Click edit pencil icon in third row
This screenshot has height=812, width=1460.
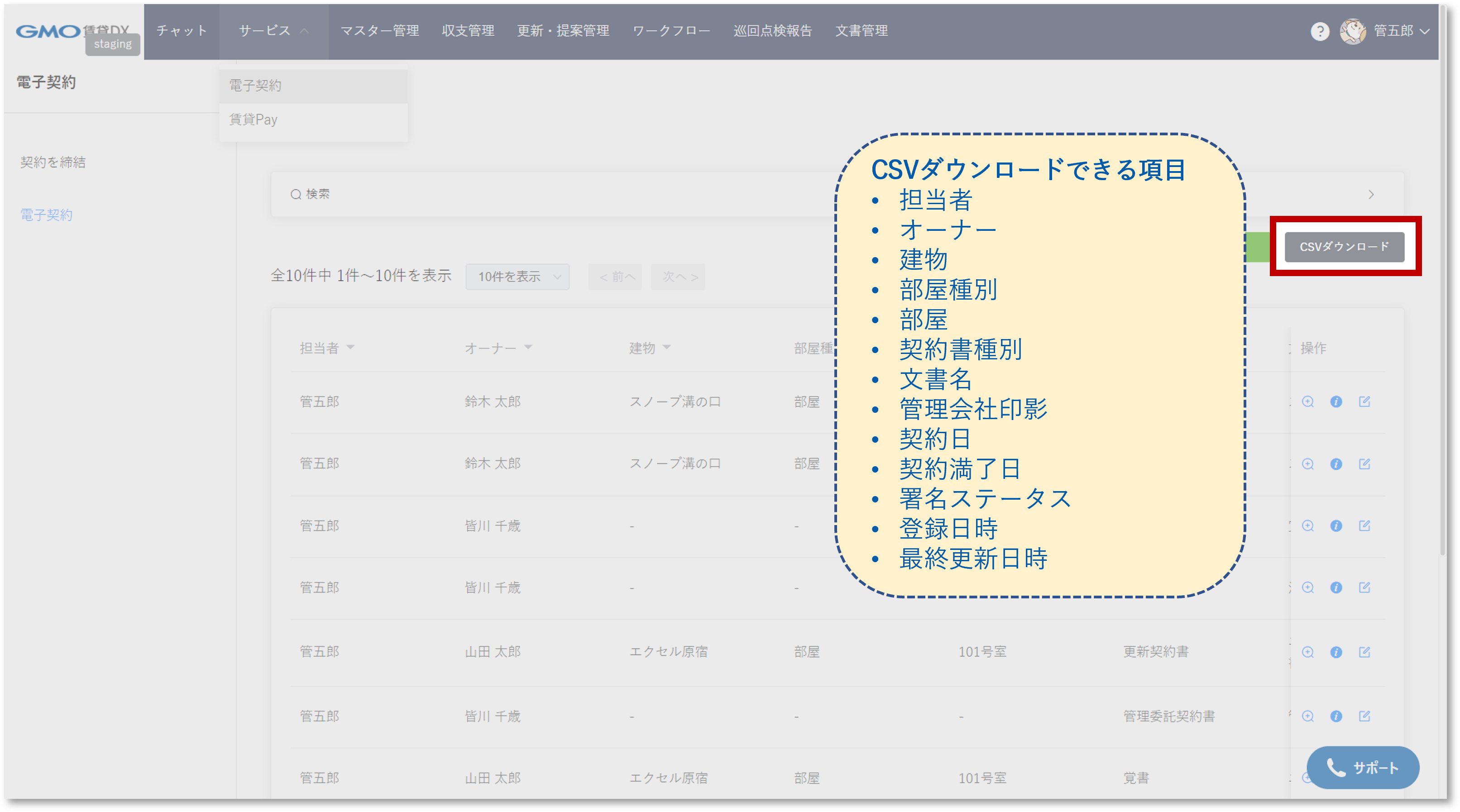1364,526
